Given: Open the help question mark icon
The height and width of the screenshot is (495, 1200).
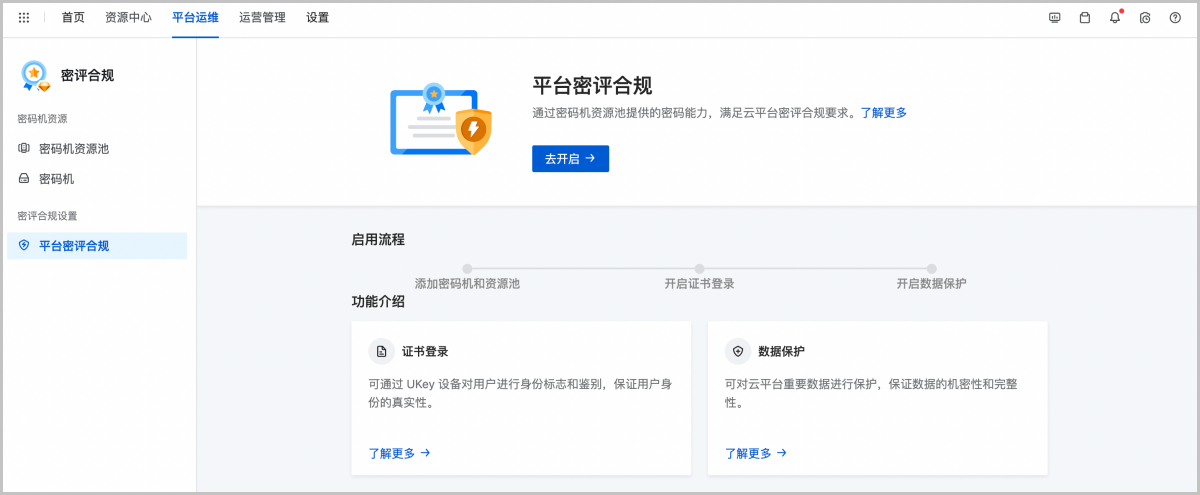Looking at the screenshot, I should (1175, 18).
